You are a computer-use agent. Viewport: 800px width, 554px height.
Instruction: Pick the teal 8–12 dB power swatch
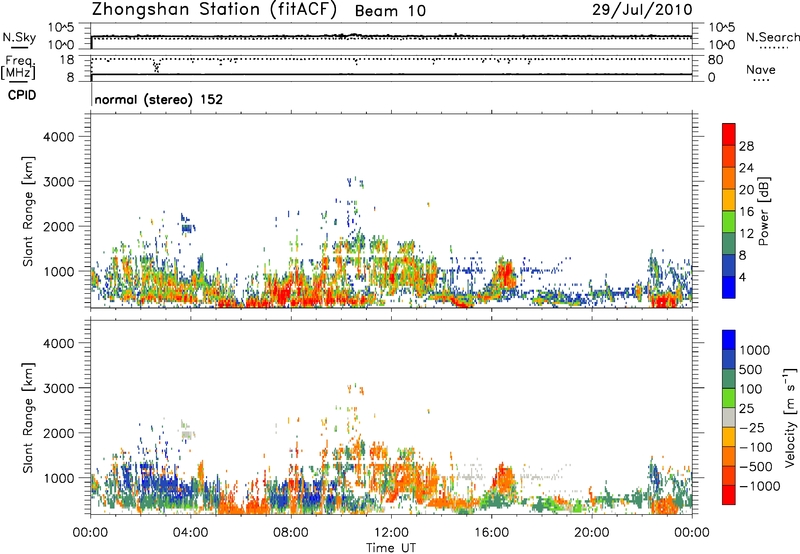(x=729, y=243)
